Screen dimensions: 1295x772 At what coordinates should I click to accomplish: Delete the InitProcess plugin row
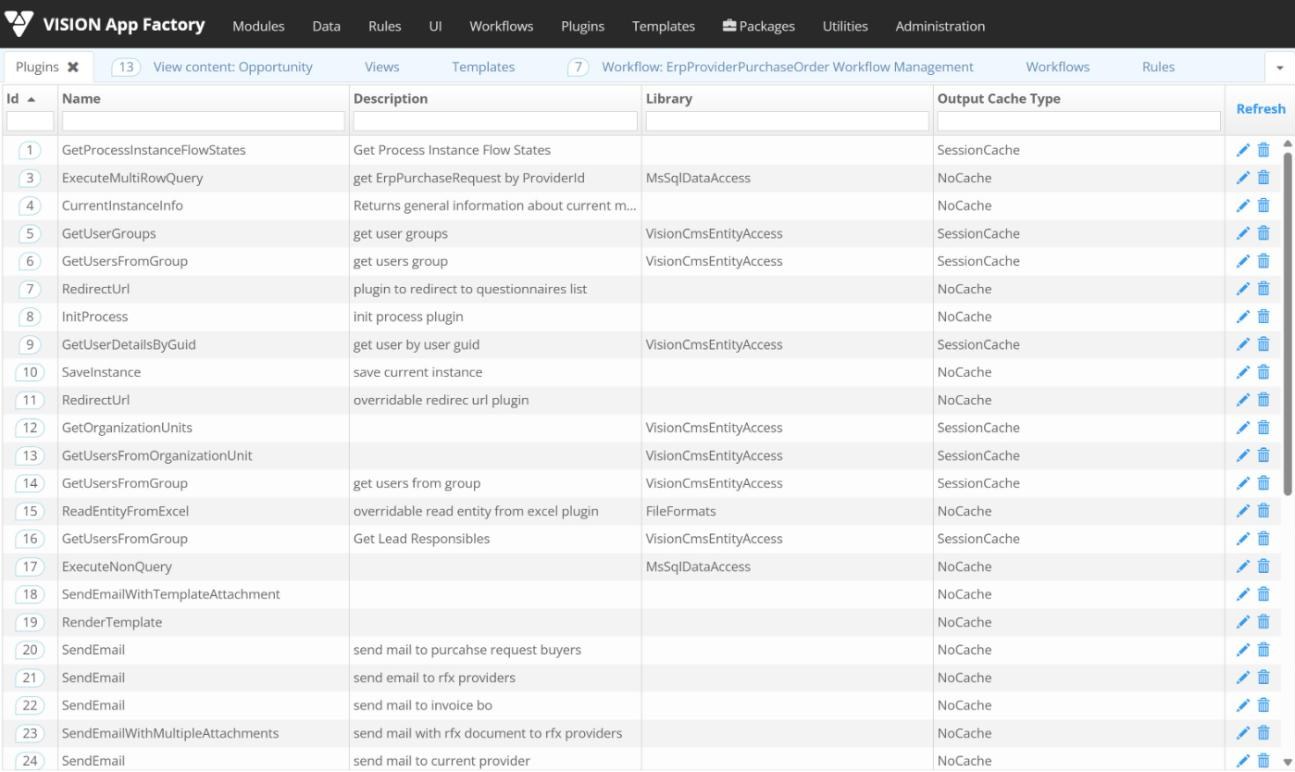(x=1263, y=317)
